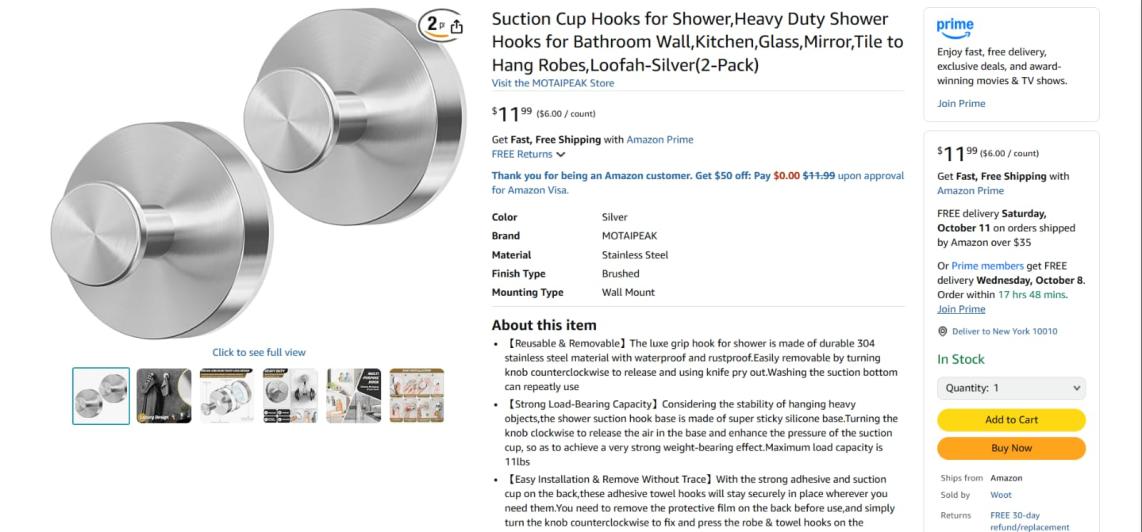Viewport: 1142px width, 532px height.
Task: Click the share icon on product image
Action: tap(457, 27)
